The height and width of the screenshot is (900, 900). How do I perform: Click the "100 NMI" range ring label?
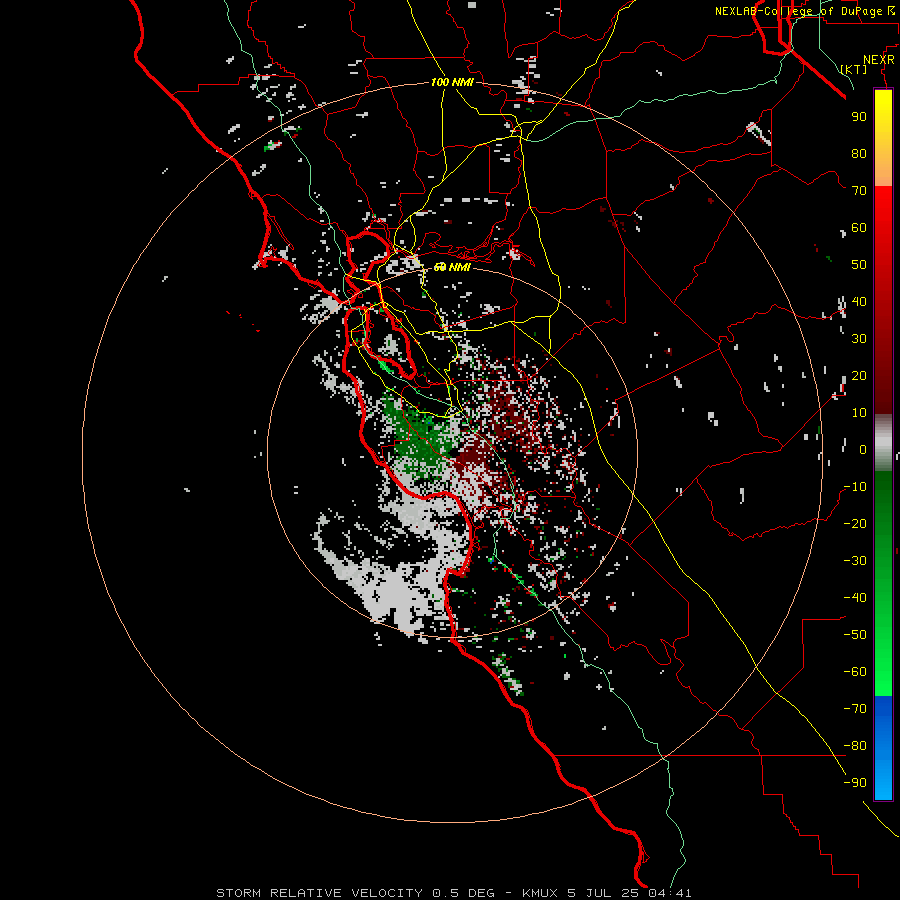(x=452, y=82)
